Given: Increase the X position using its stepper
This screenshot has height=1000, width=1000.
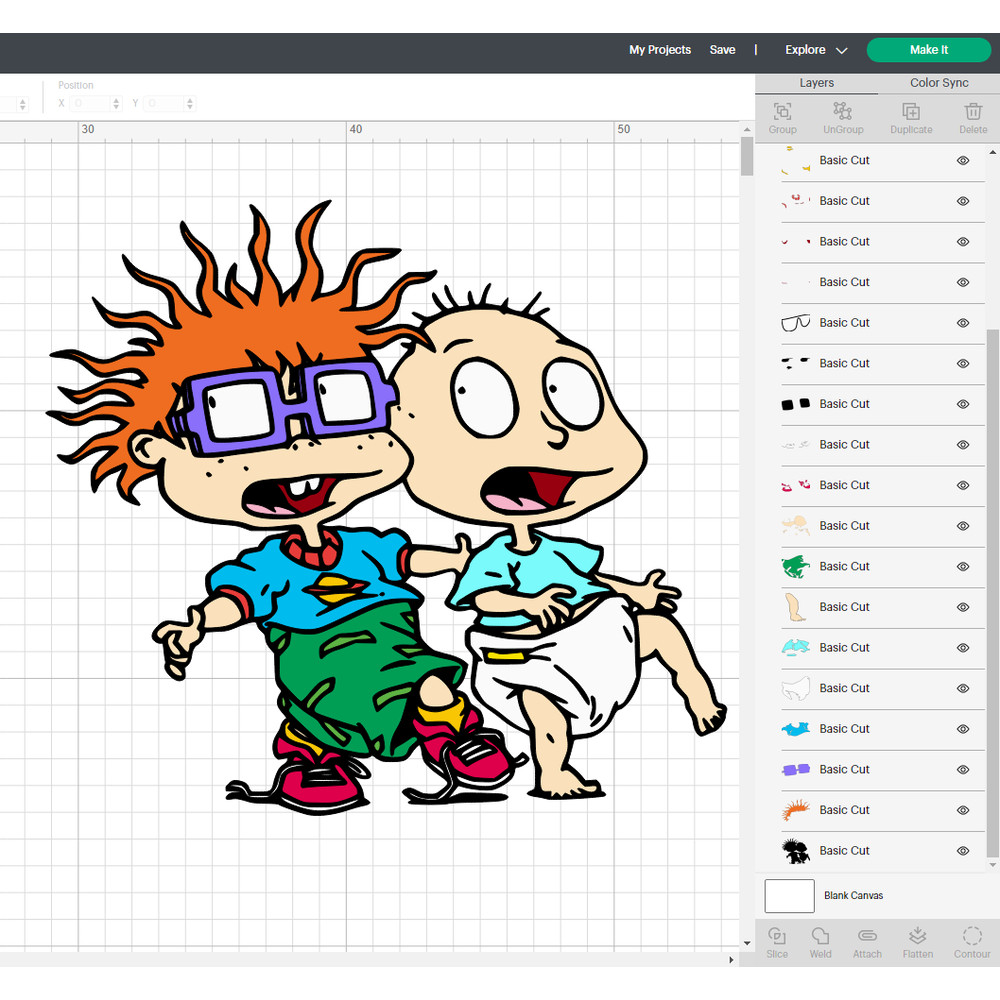Looking at the screenshot, I should coord(117,100).
